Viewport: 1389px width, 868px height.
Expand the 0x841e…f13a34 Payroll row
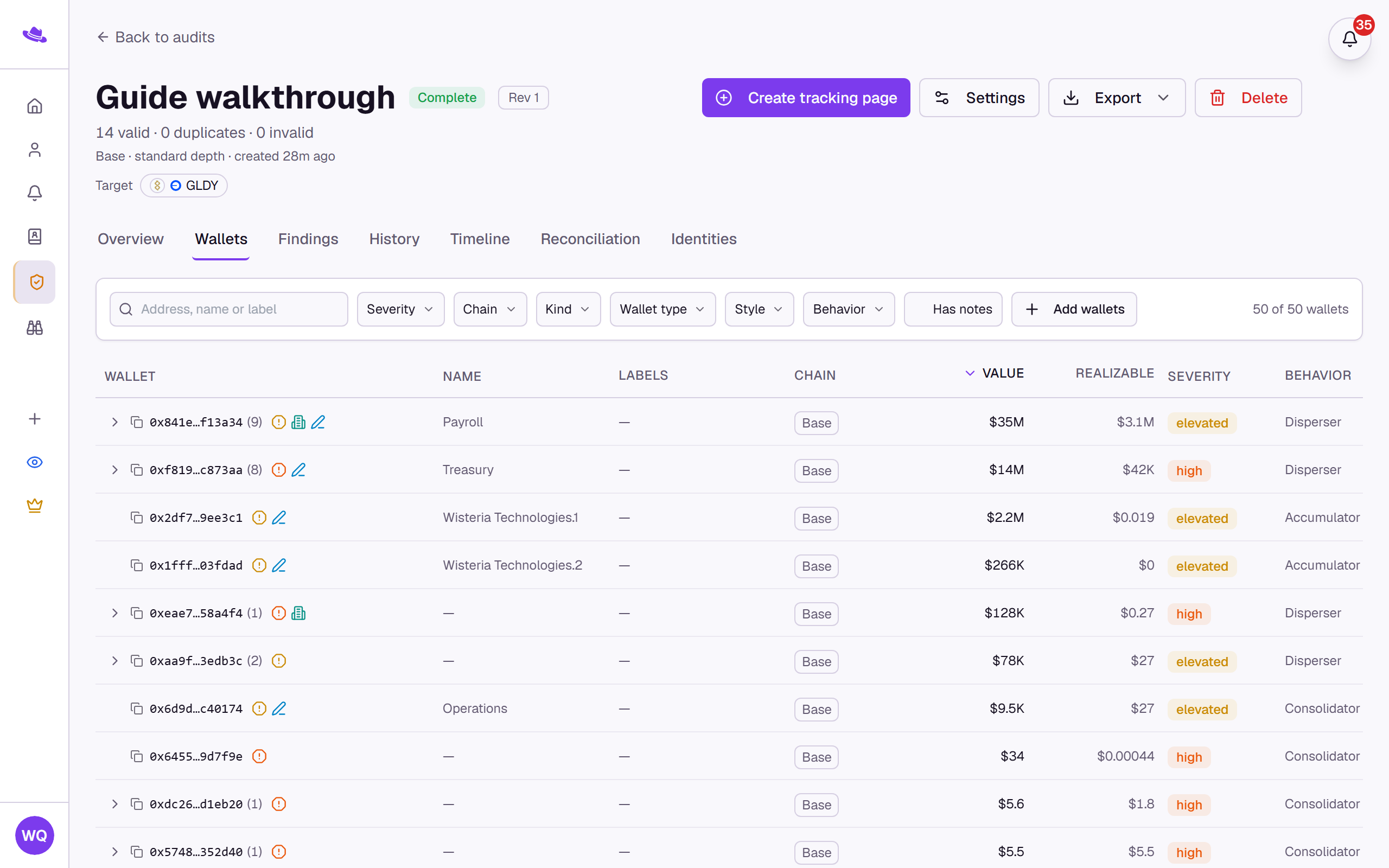click(x=115, y=422)
